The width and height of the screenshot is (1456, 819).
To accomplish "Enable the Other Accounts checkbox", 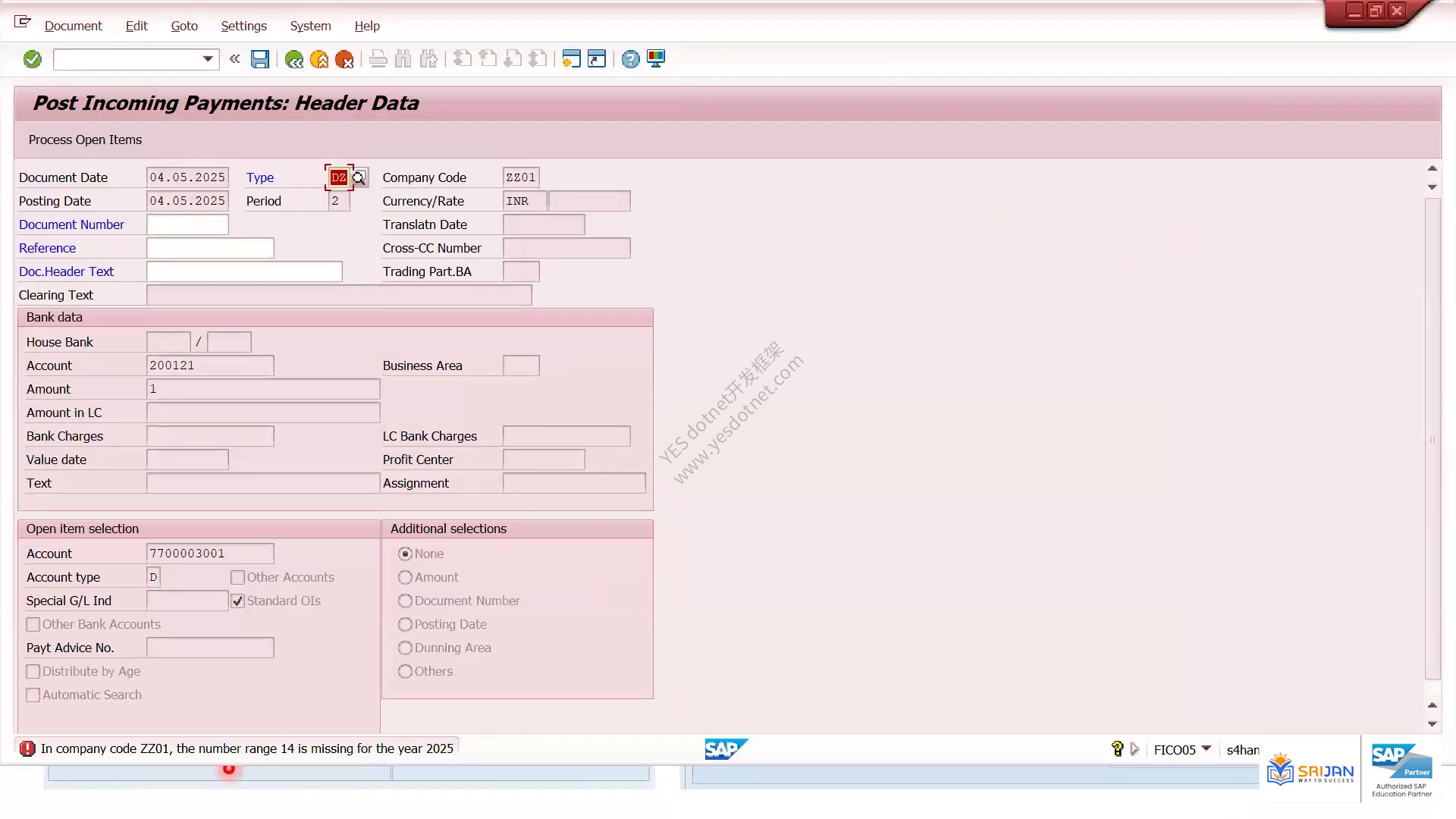I will 237,577.
